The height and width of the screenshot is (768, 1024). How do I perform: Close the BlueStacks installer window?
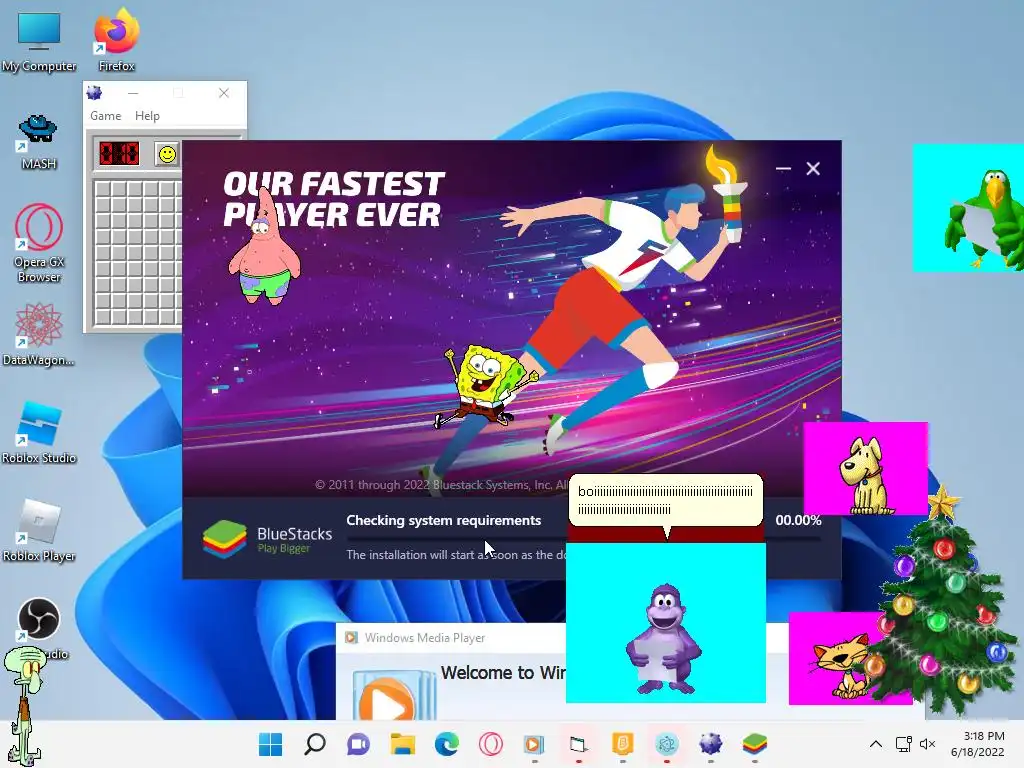pyautogui.click(x=813, y=168)
